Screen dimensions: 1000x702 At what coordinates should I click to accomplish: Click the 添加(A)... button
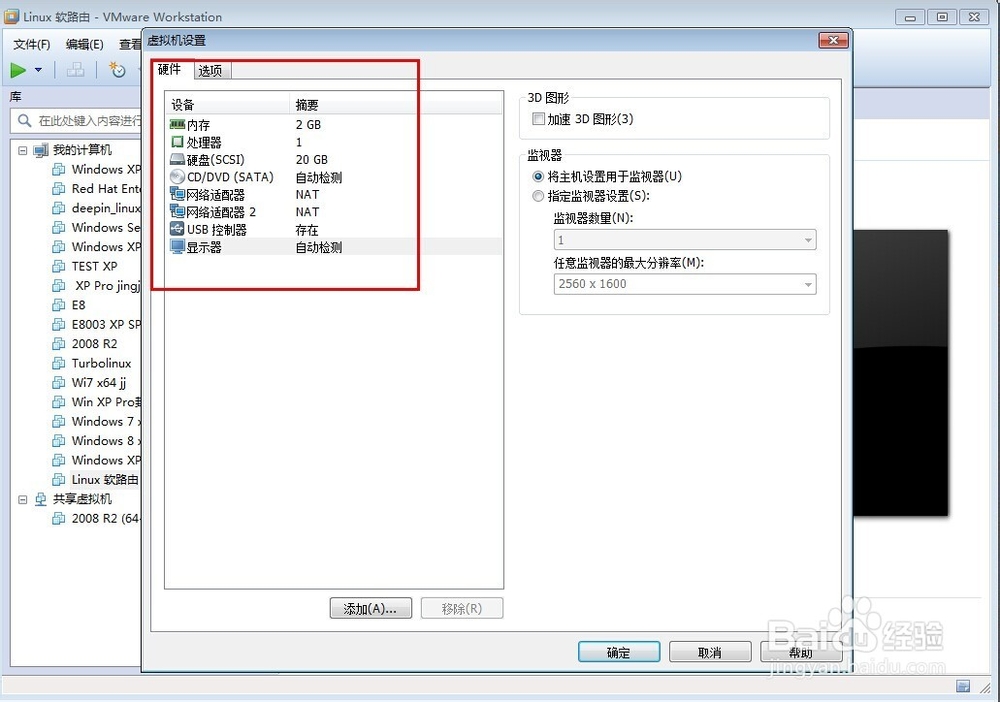(x=371, y=608)
